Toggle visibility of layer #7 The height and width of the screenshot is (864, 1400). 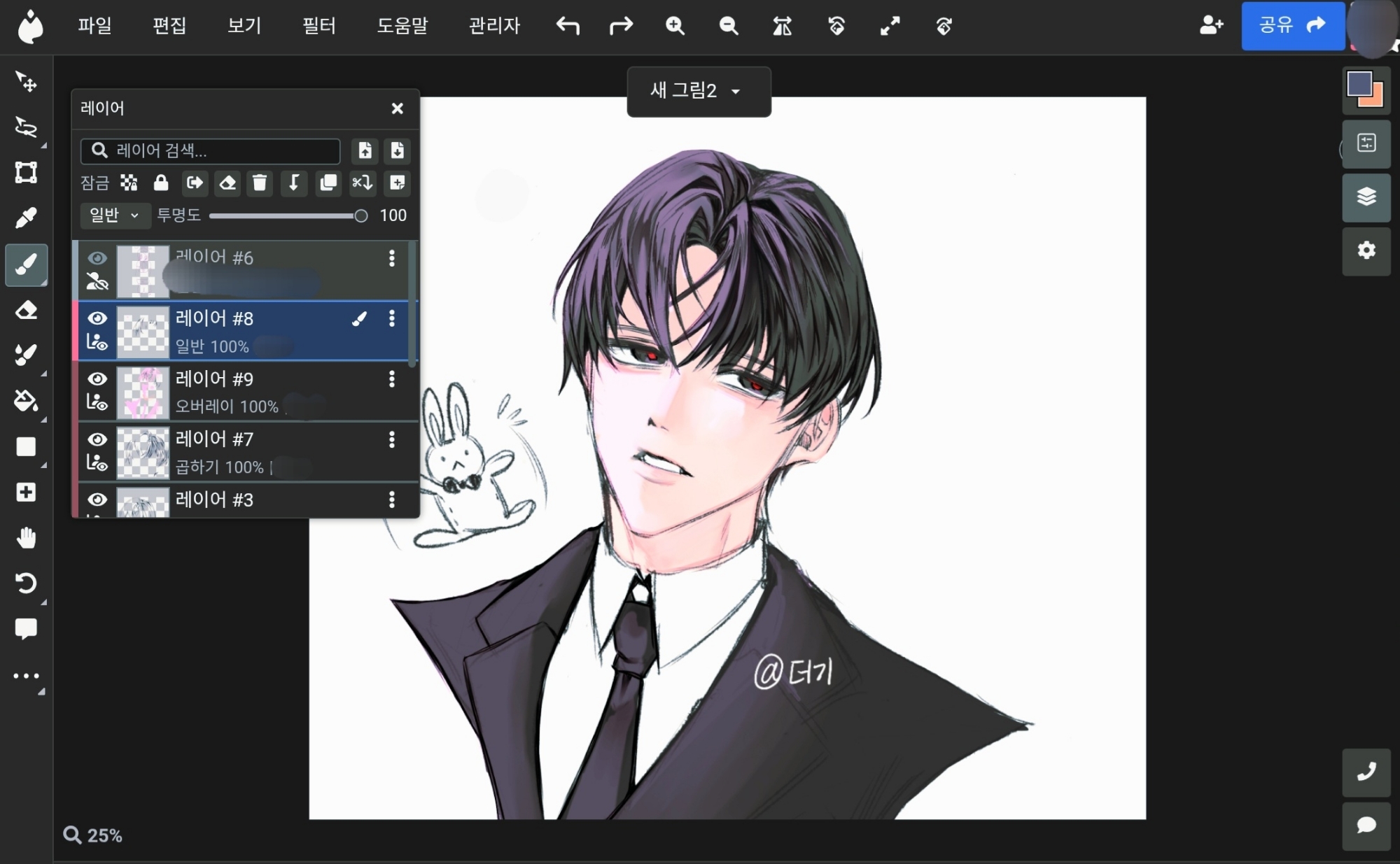97,439
